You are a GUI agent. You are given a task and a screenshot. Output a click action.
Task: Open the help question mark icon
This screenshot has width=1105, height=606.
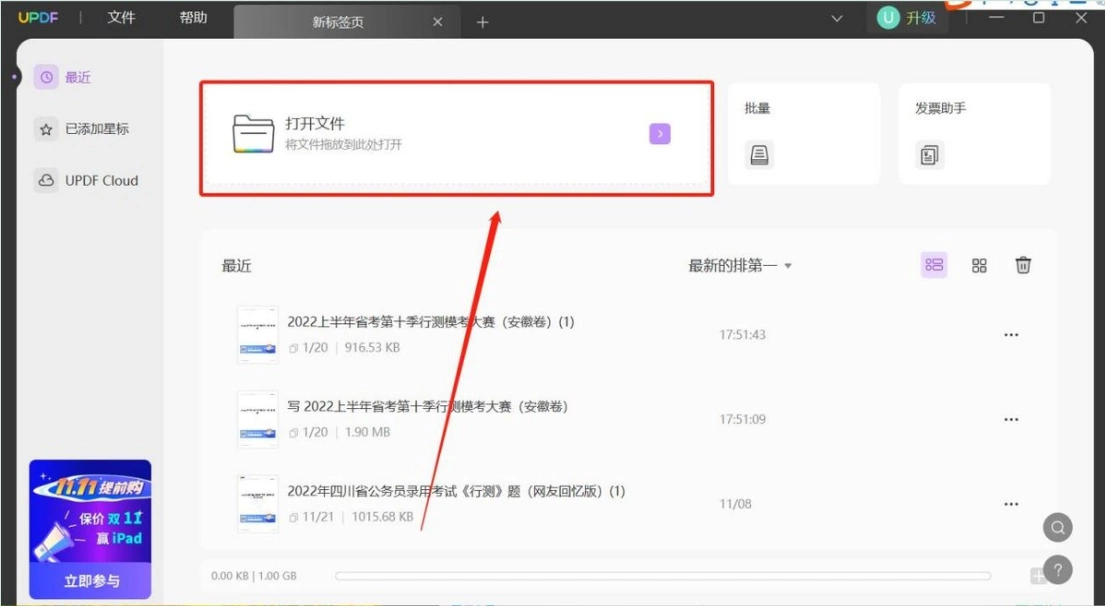pos(1058,570)
